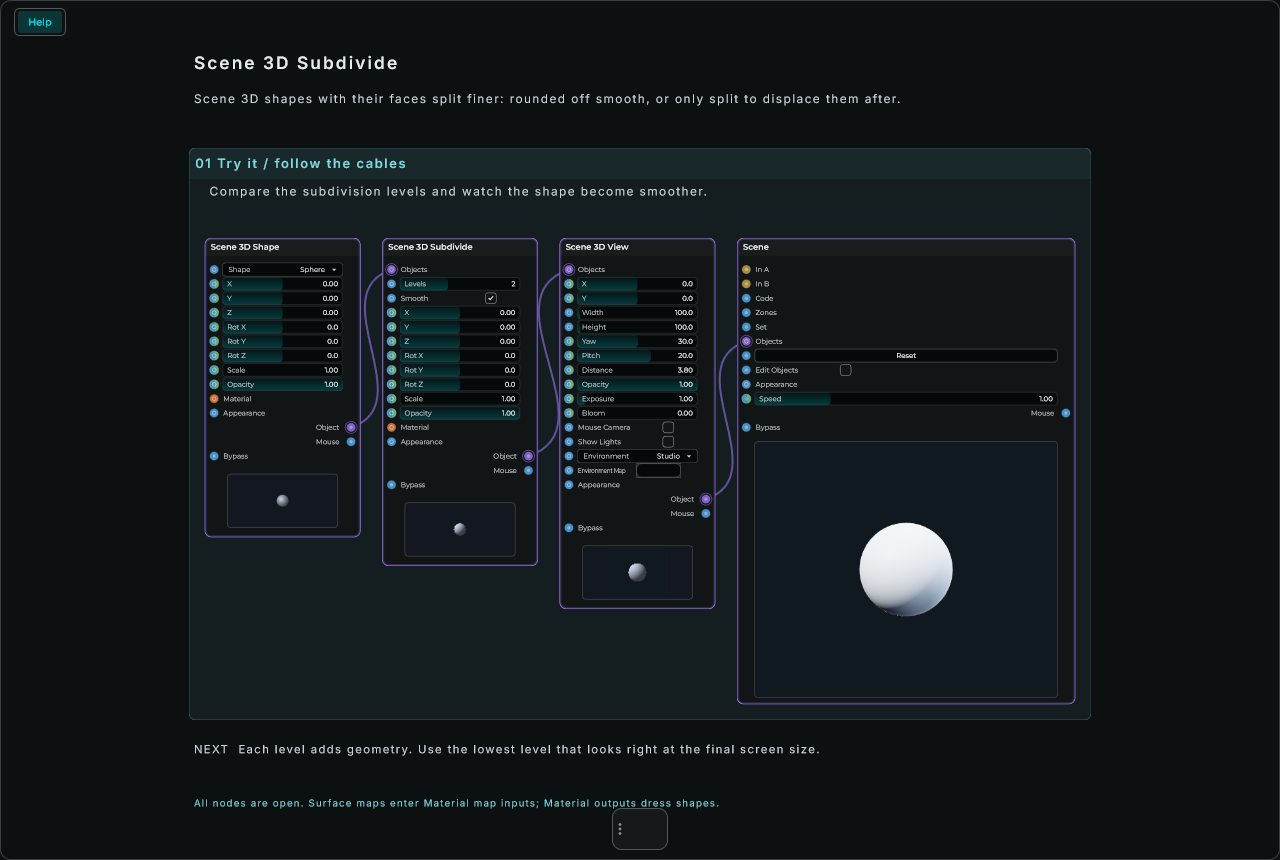Viewport: 1280px width, 860px height.
Task: Click the Mouse output port on Scene node
Action: pyautogui.click(x=1066, y=413)
